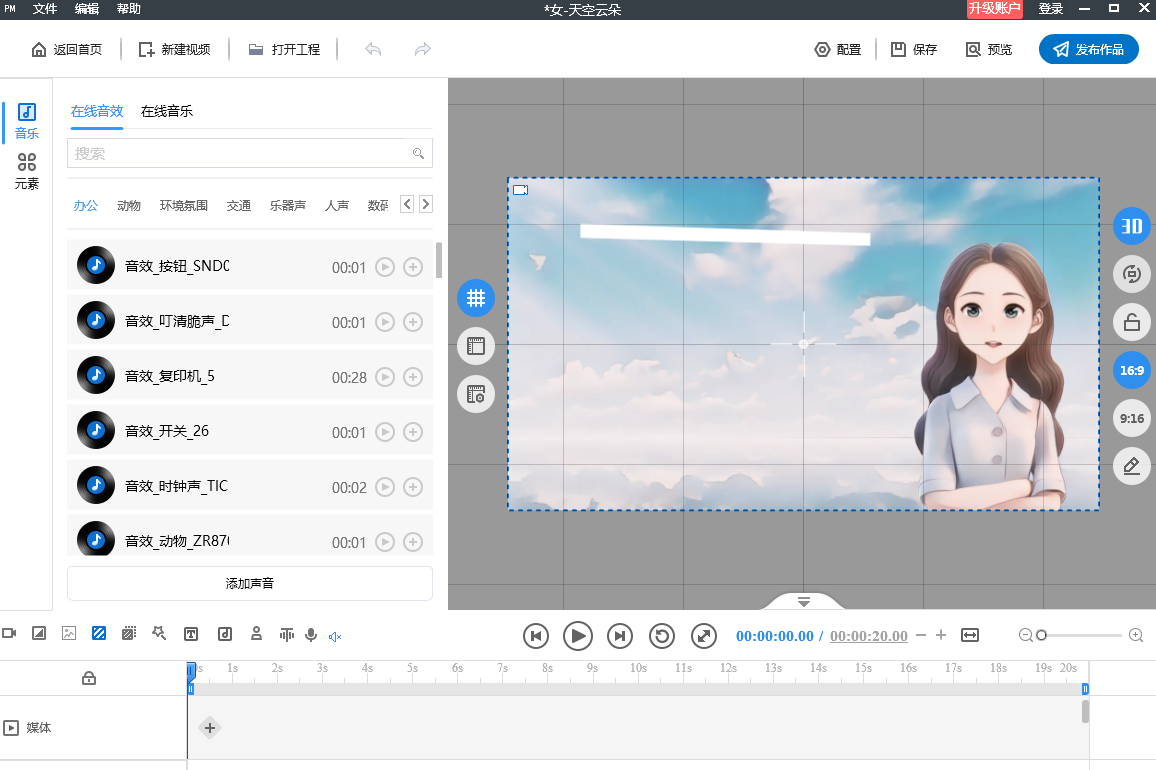Click 打开工程 button
This screenshot has width=1156, height=770.
(x=284, y=49)
